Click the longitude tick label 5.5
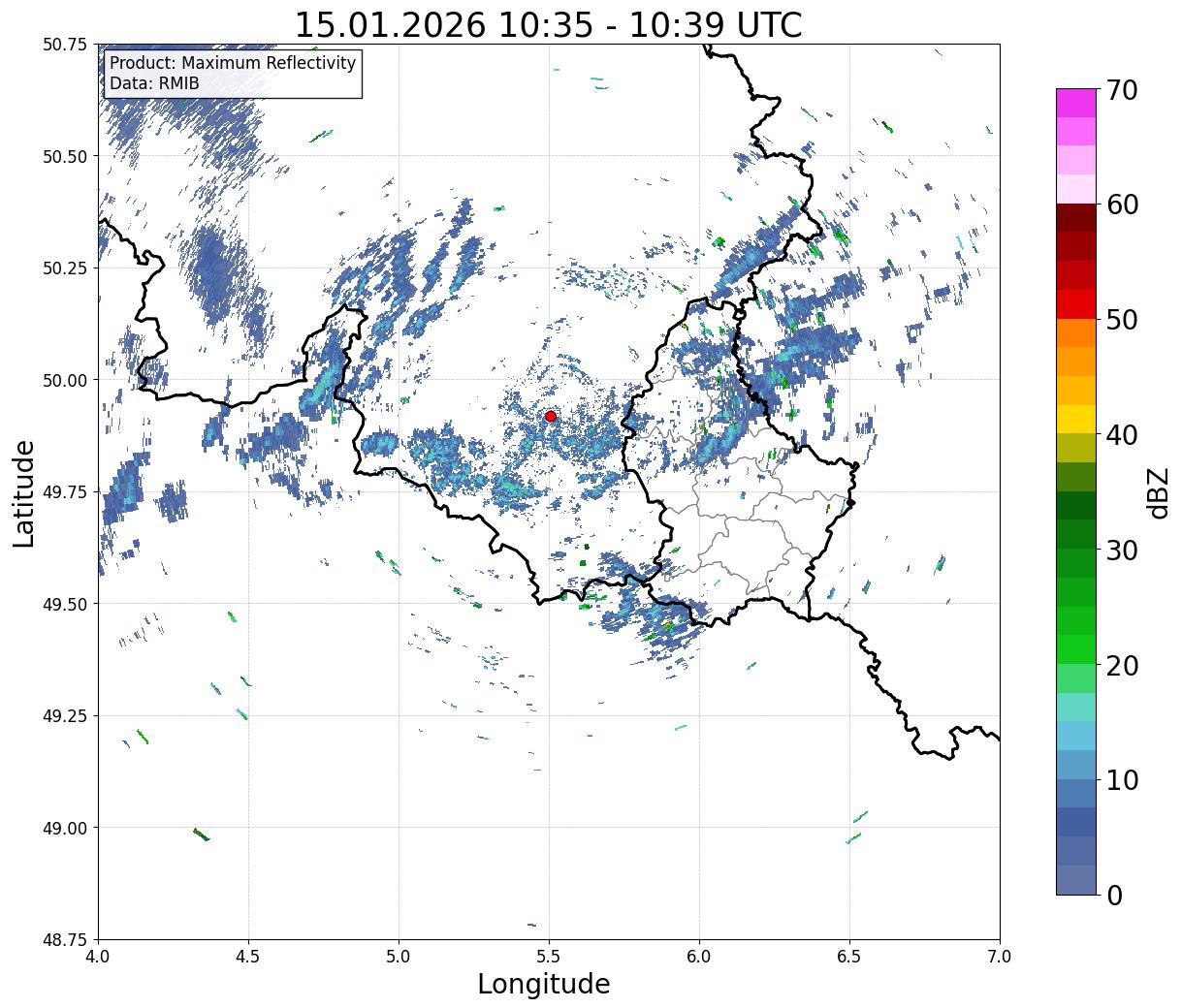The width and height of the screenshot is (1182, 1008). pyautogui.click(x=549, y=957)
